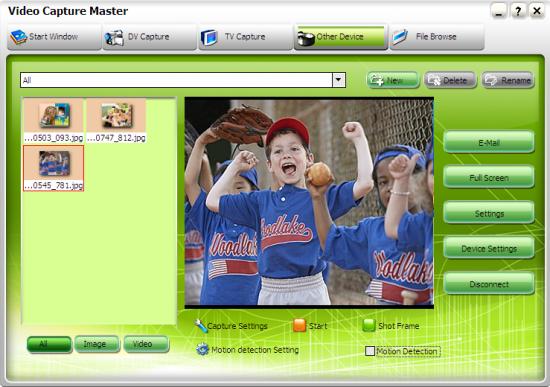
Task: Select thumbnail ...0503_093.jpg
Action: point(54,121)
